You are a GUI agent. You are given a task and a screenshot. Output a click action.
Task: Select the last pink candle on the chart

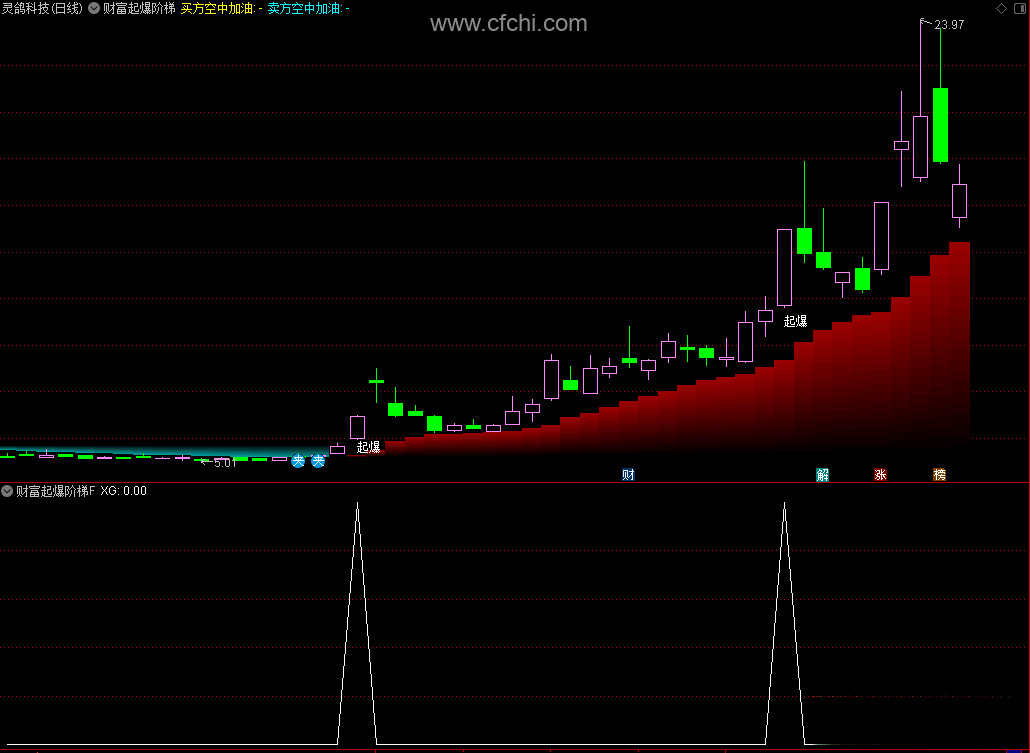click(959, 201)
